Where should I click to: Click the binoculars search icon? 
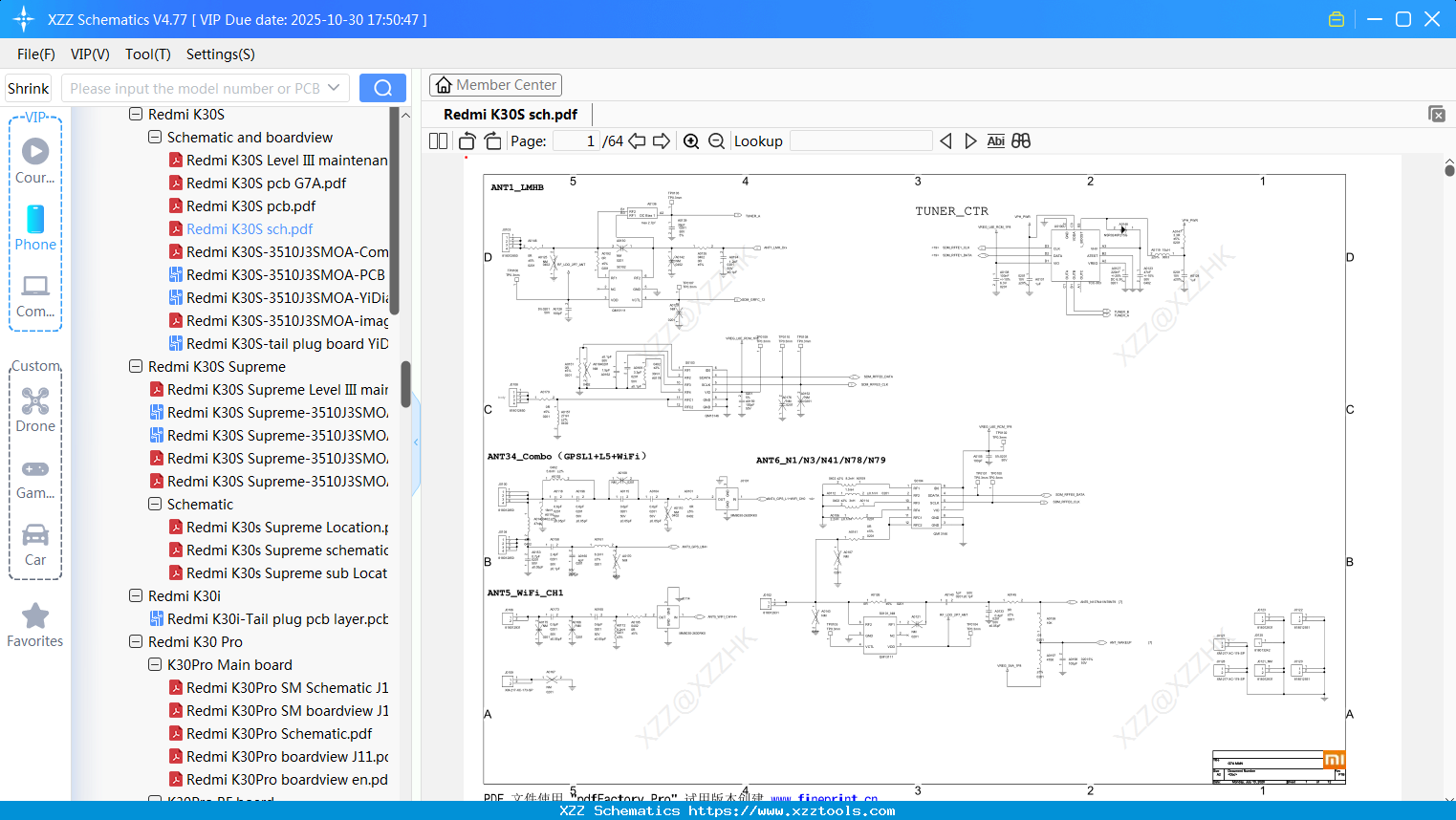1021,141
